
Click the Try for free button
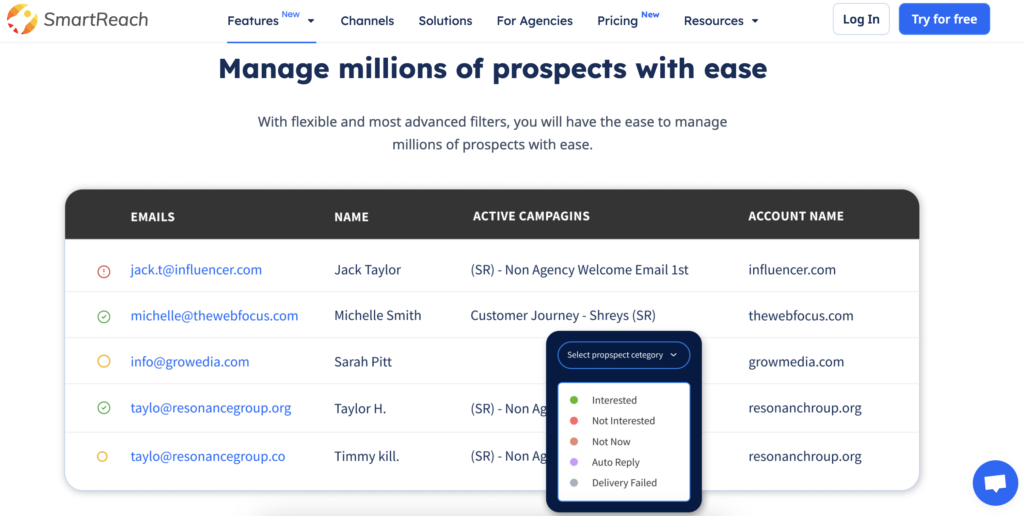[944, 19]
